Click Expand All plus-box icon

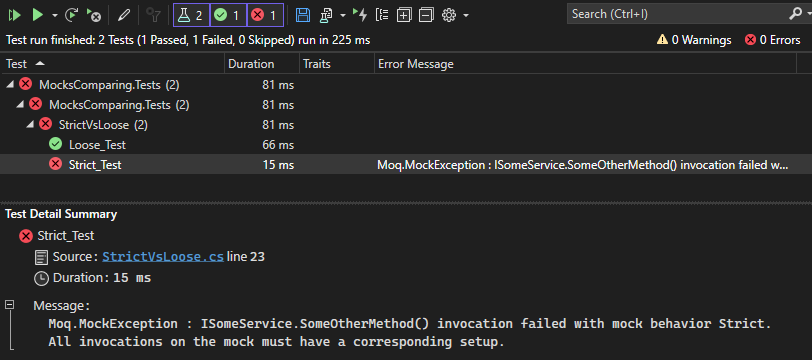click(404, 16)
